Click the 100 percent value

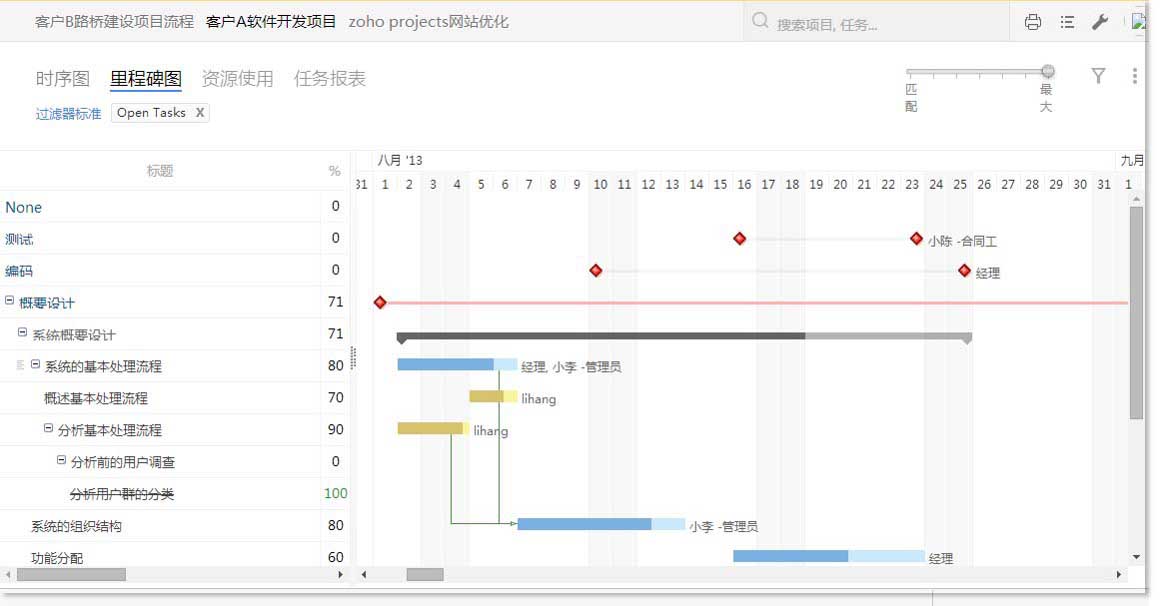(335, 494)
